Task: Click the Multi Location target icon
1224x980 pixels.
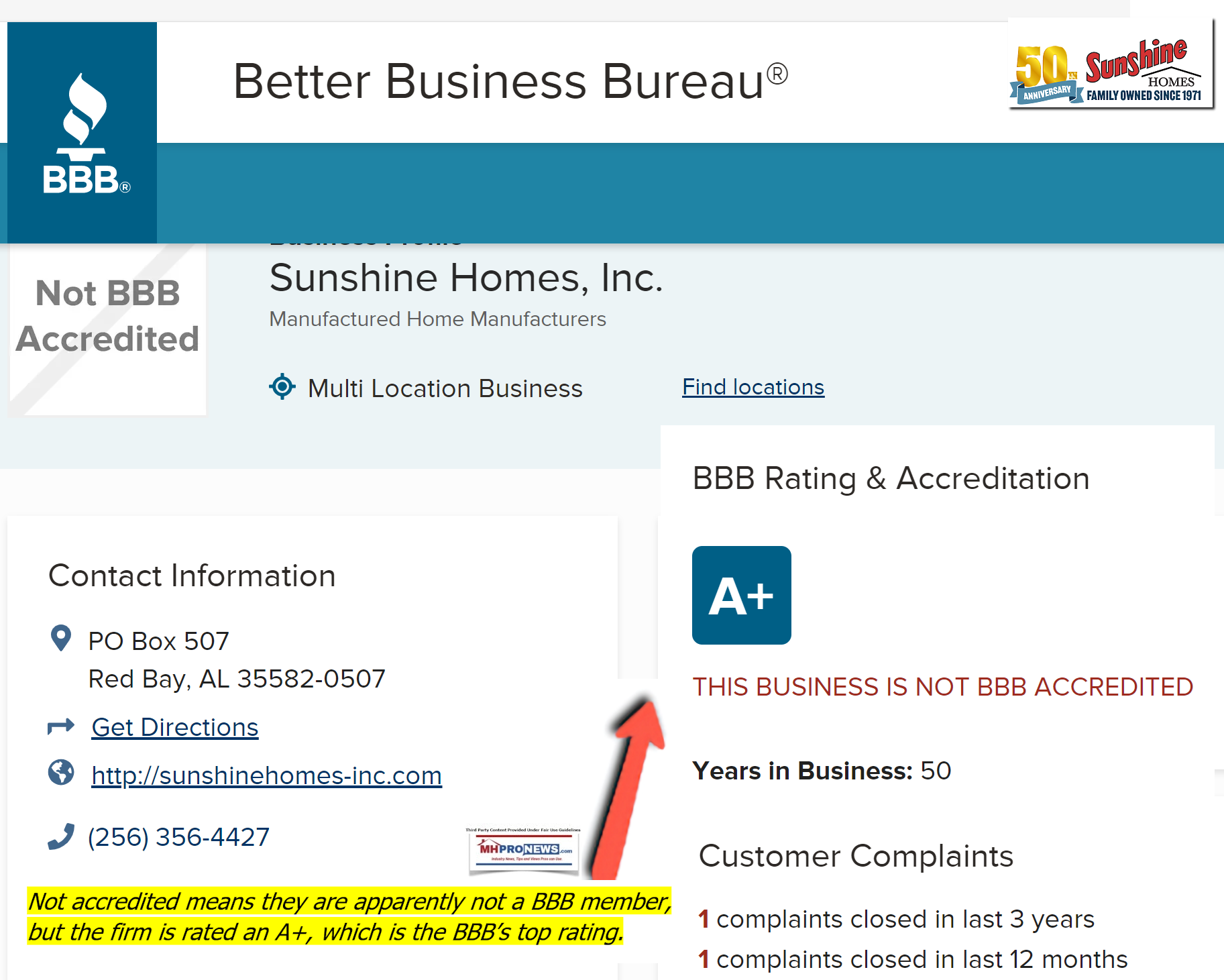Action: [x=282, y=386]
